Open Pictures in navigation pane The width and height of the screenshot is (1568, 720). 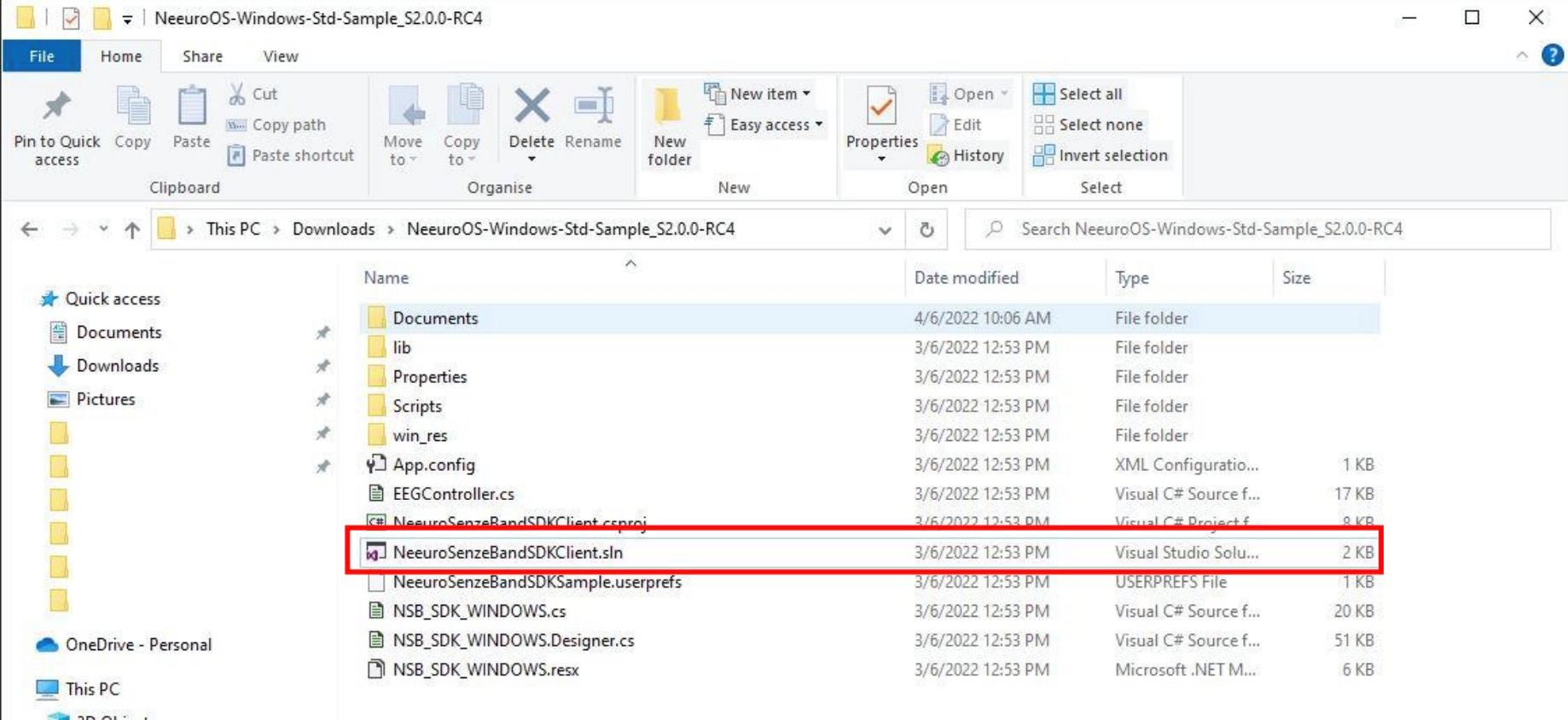[105, 399]
